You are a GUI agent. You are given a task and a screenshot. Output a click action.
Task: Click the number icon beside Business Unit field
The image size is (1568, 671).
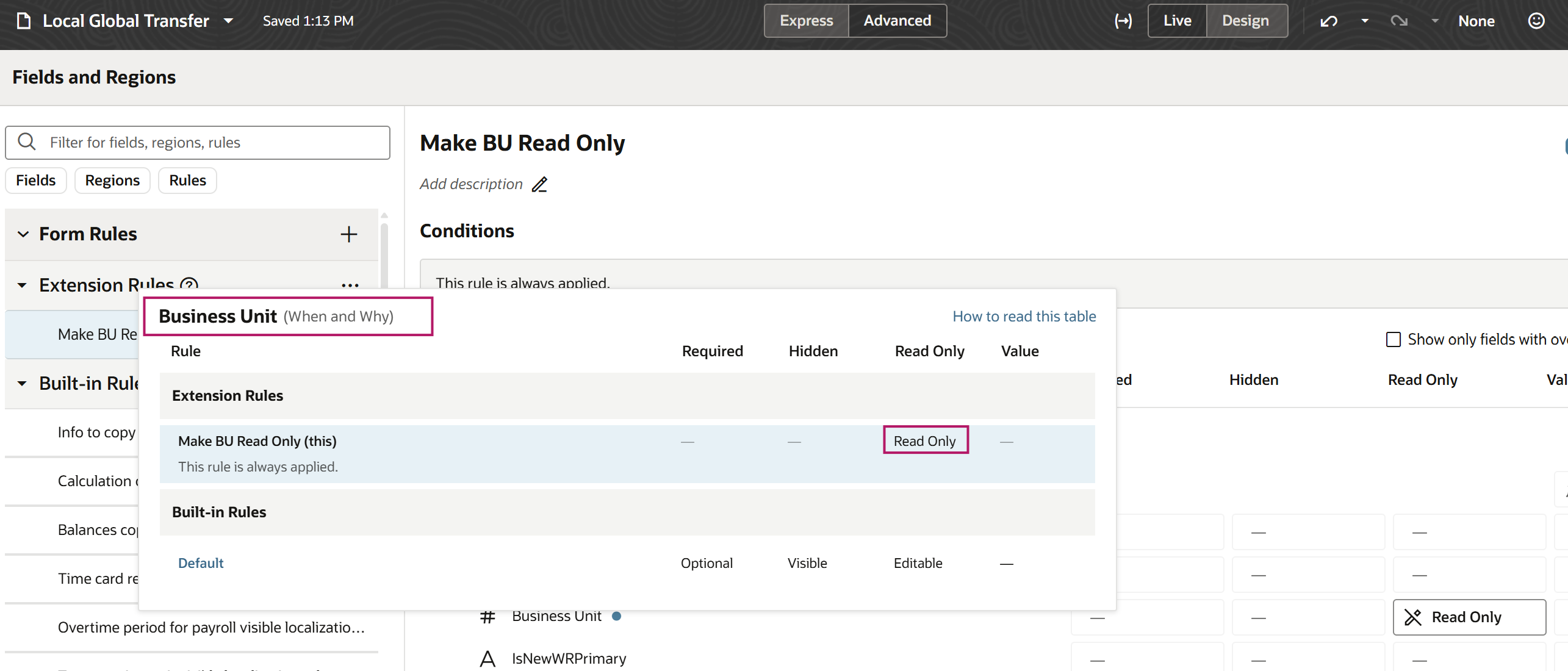coord(487,617)
